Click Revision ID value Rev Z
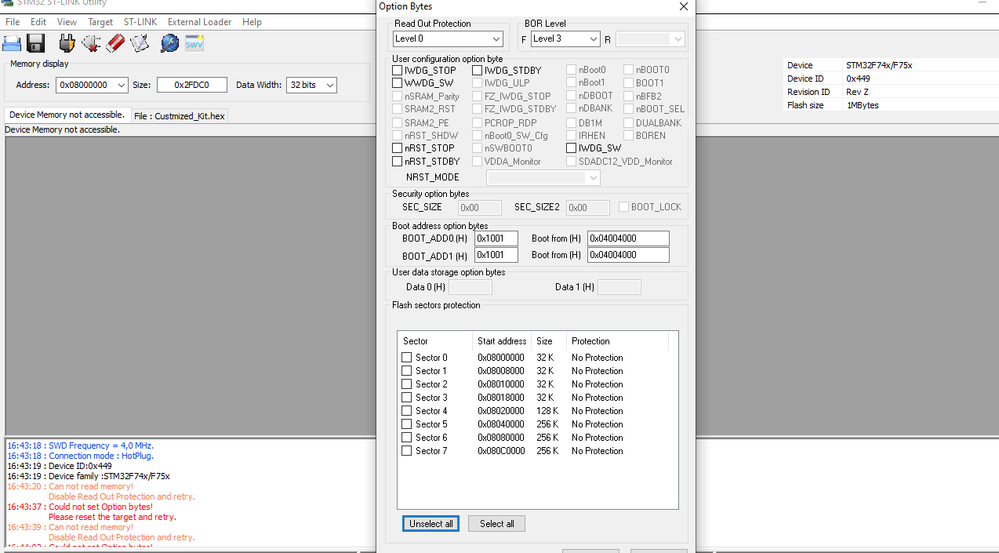 tap(858, 92)
